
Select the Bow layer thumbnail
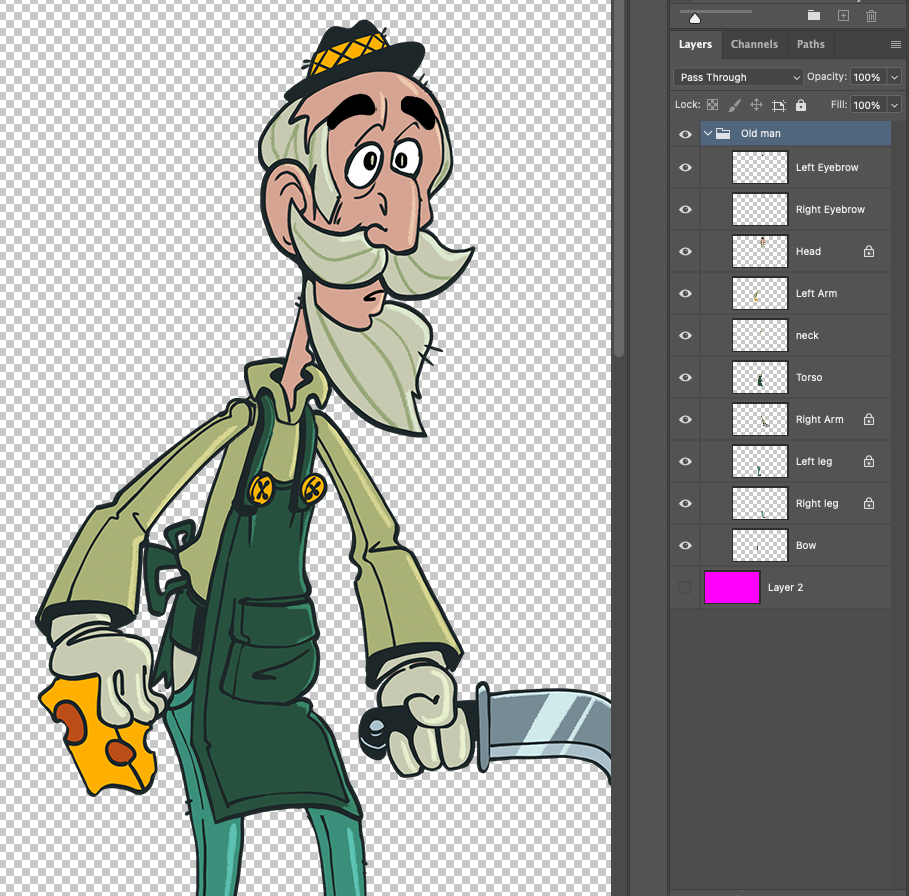click(760, 545)
